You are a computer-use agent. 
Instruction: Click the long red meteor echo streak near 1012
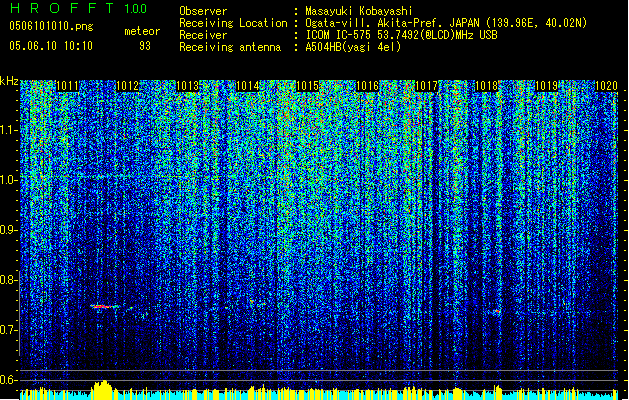click(x=104, y=307)
